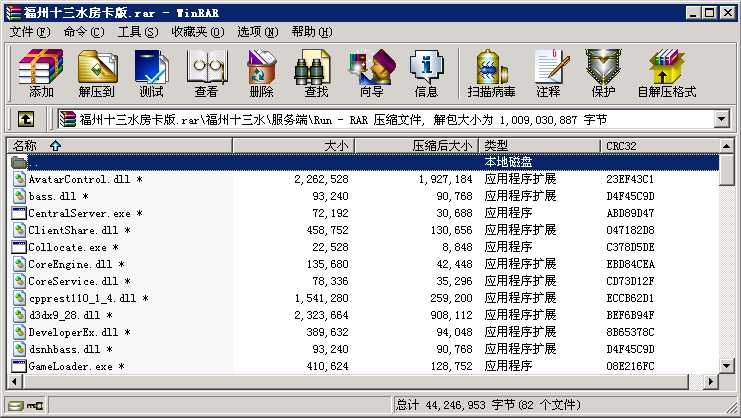Open the Commands (命令) menu
Viewport: 741px width, 418px height.
(84, 32)
